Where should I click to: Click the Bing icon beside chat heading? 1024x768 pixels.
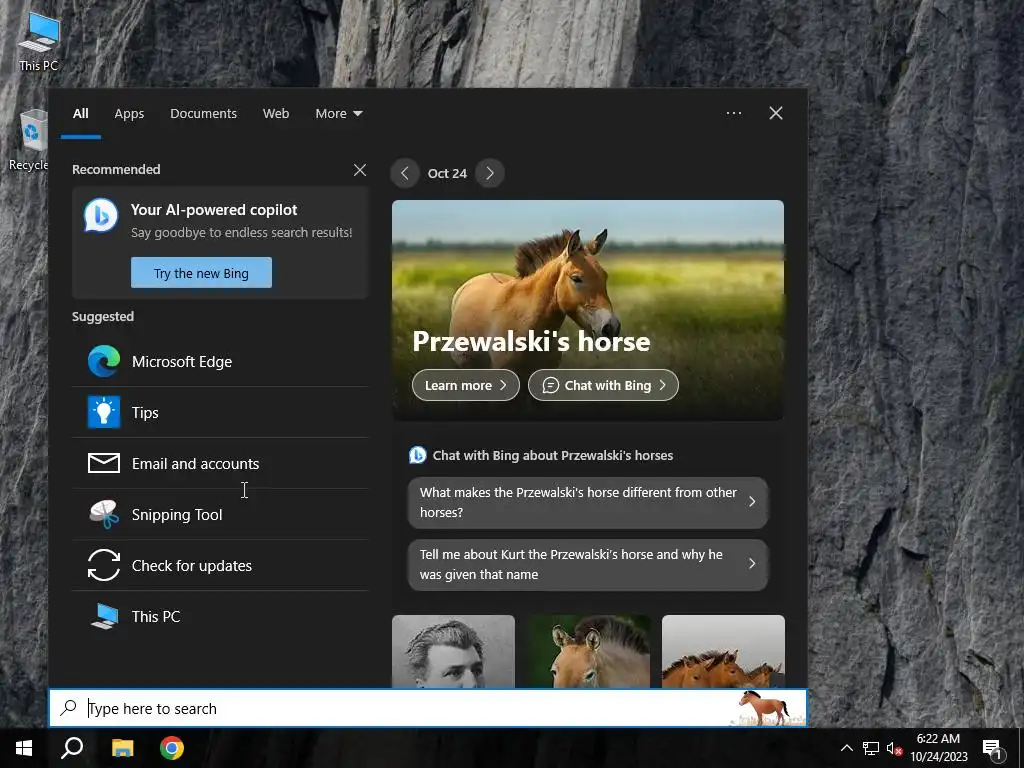pyautogui.click(x=417, y=455)
